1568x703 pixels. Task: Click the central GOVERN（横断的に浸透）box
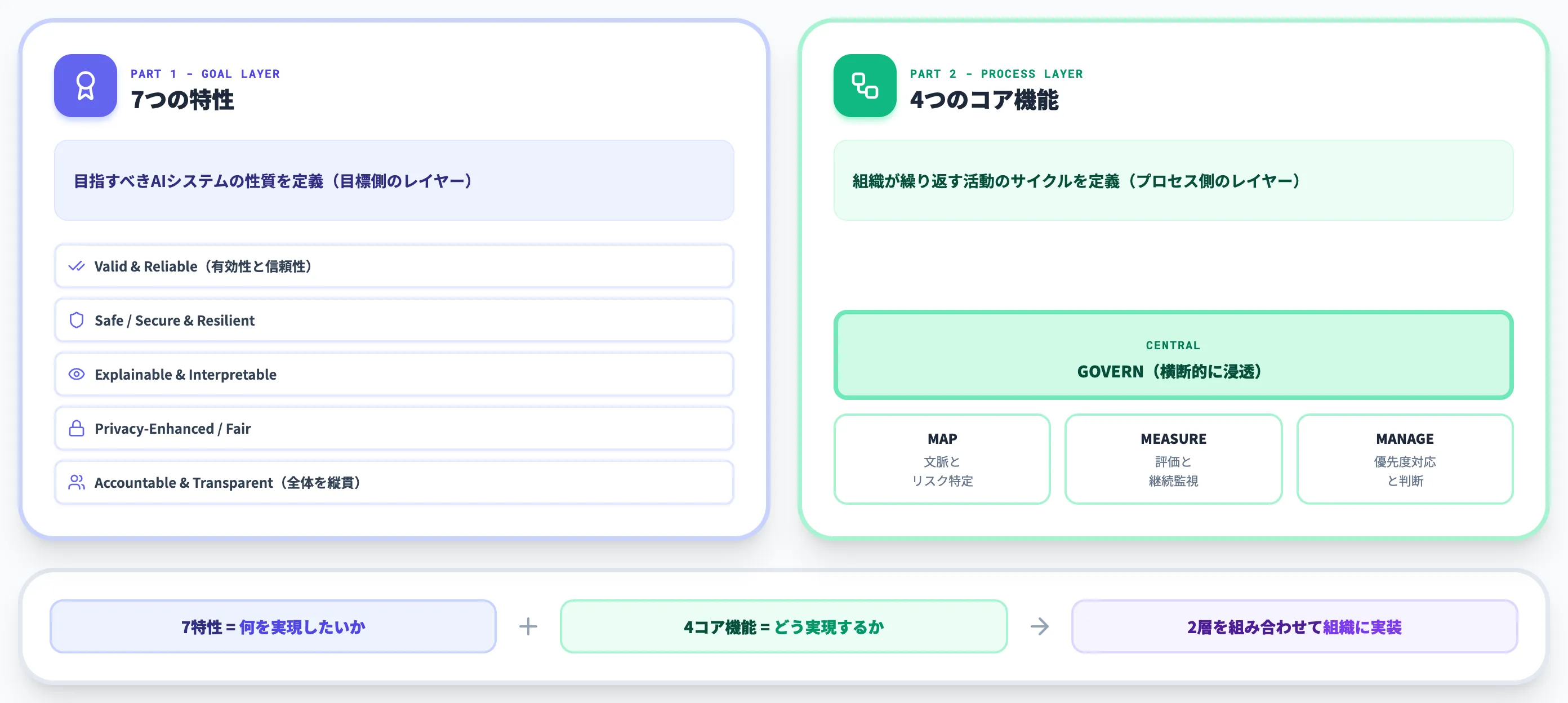click(x=1173, y=355)
